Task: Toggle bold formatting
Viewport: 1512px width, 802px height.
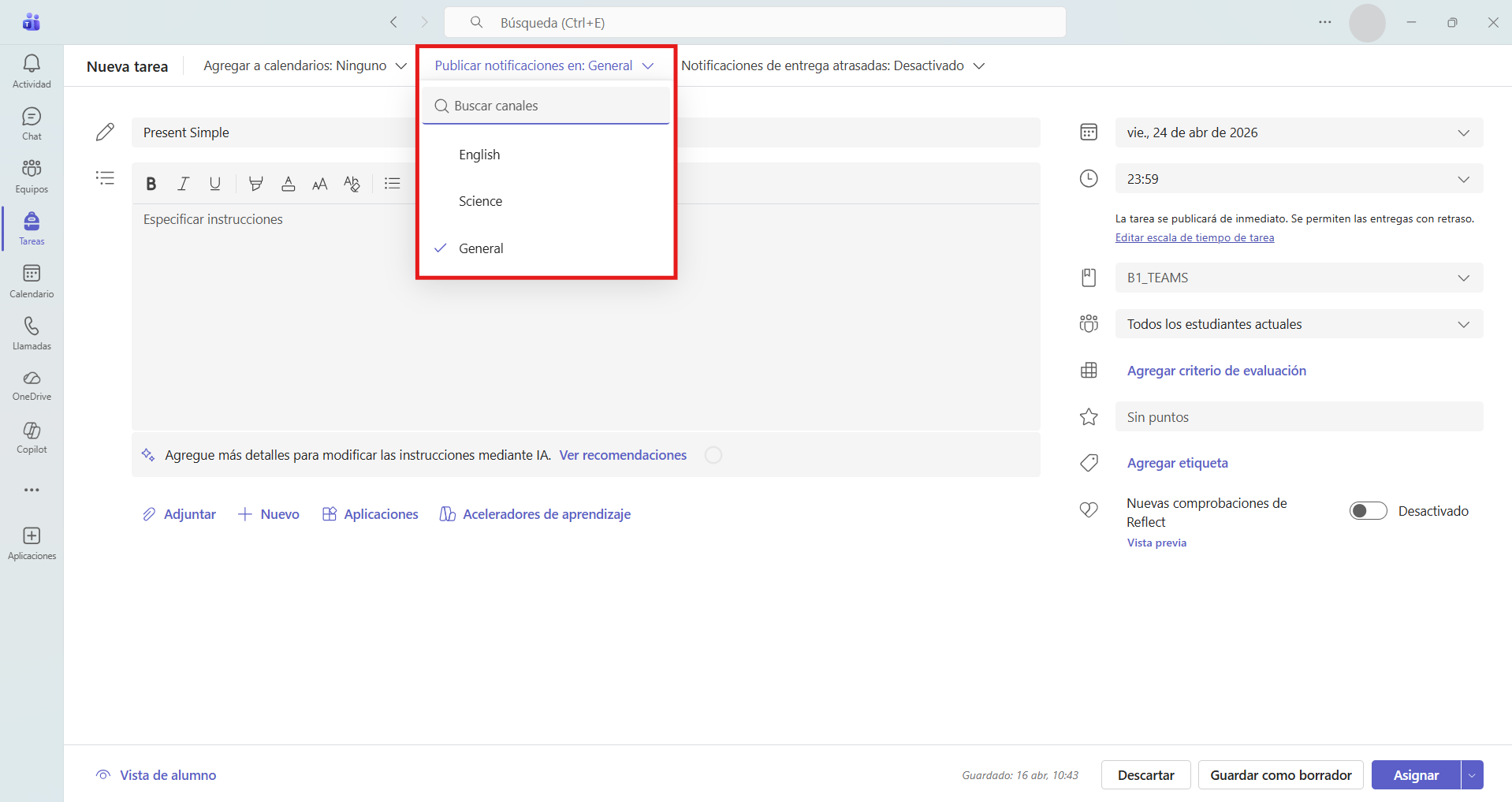Action: 151,184
